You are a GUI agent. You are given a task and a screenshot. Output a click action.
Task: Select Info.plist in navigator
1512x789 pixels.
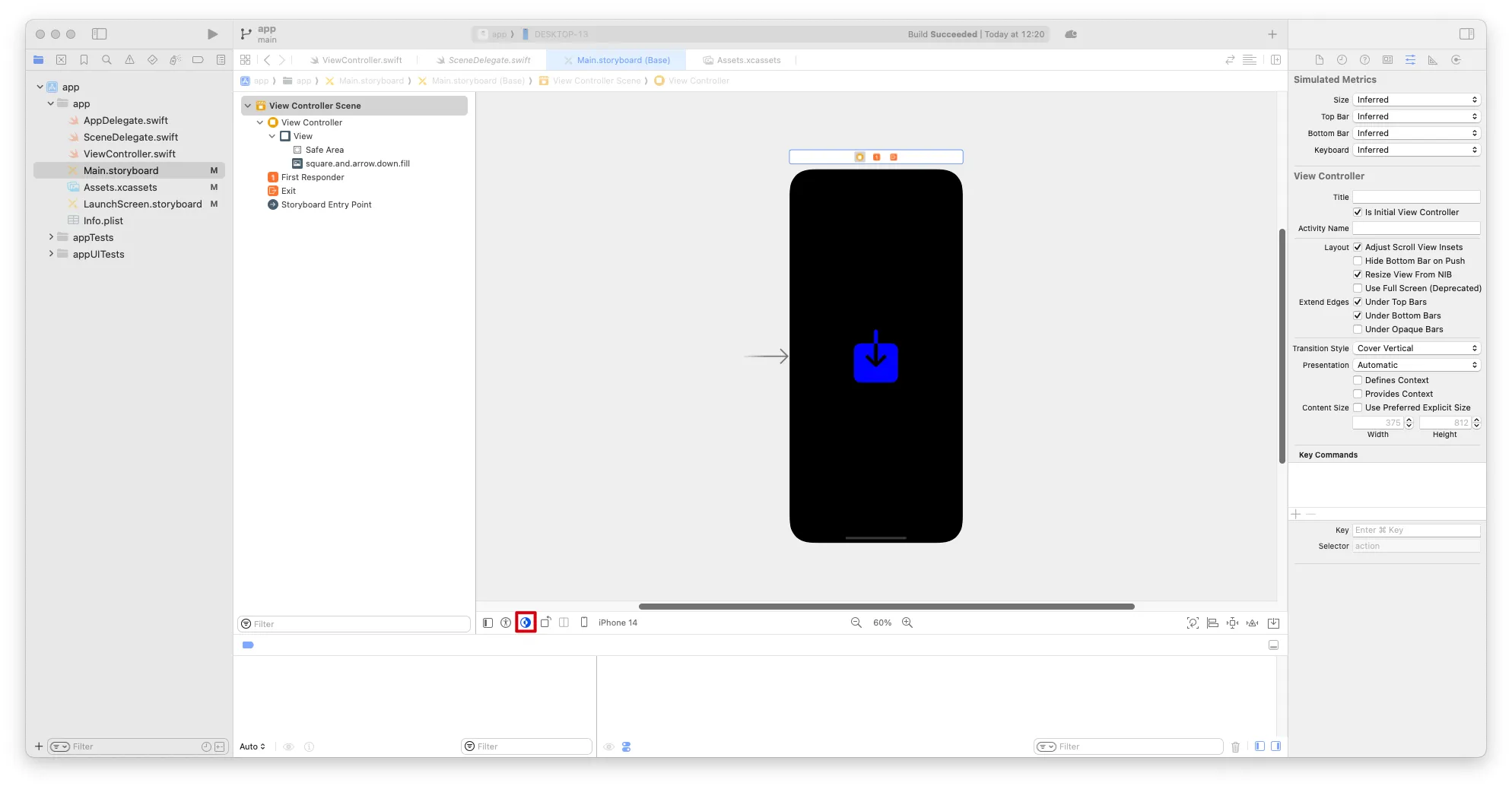pyautogui.click(x=103, y=220)
